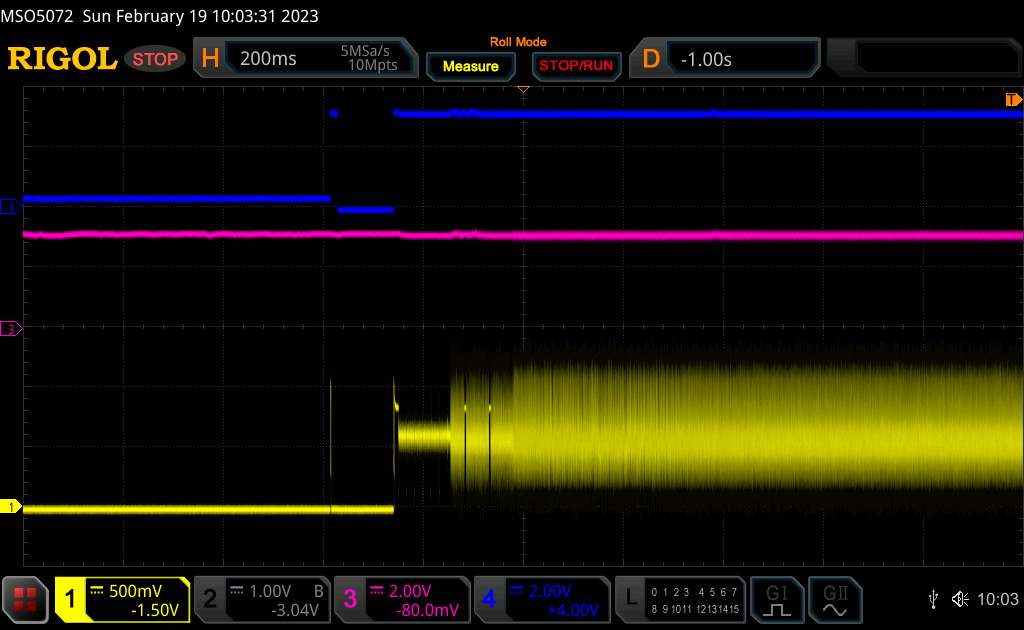1024x630 pixels.
Task: Click the channel 2 offset -3.04V value
Action: (295, 610)
